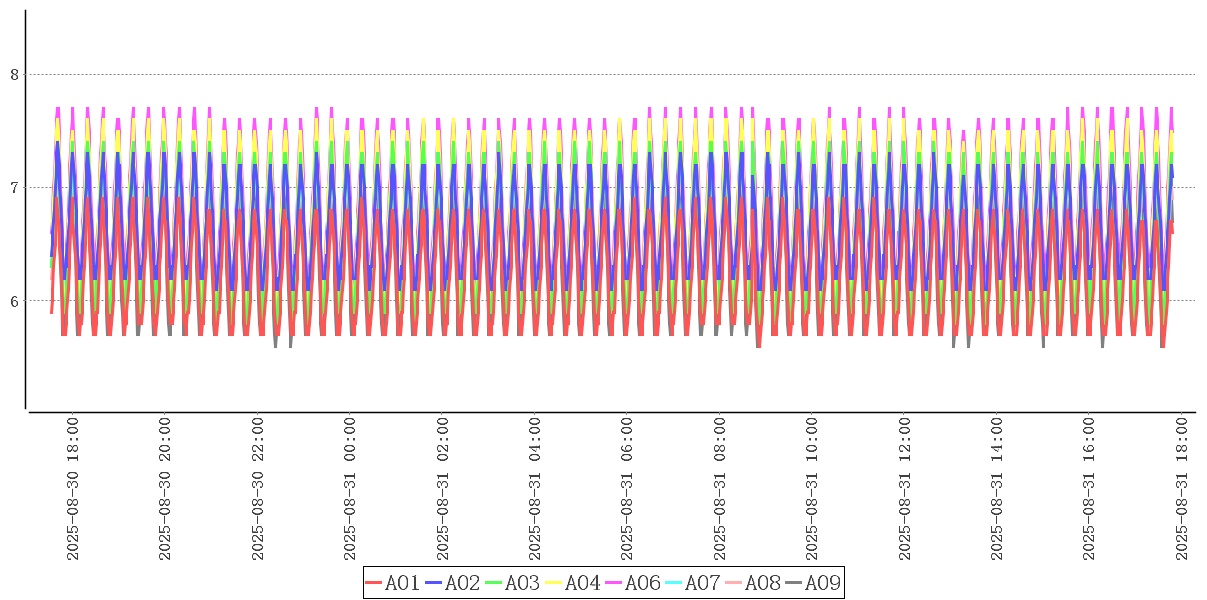Click the 2025-08-30 18:00 x-axis label
The image size is (1207, 600).
(72, 489)
